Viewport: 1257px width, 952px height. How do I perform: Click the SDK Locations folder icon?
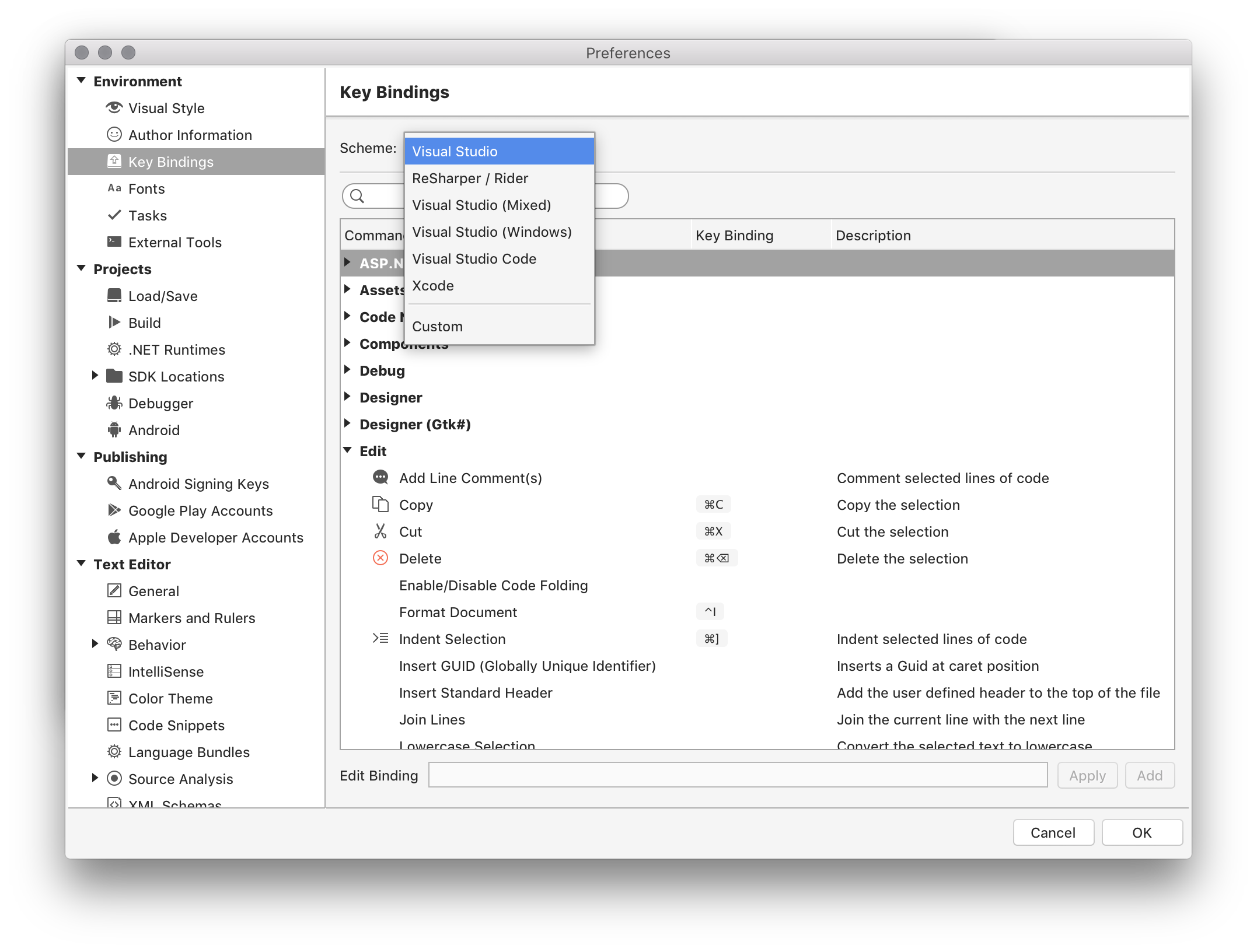pos(114,376)
